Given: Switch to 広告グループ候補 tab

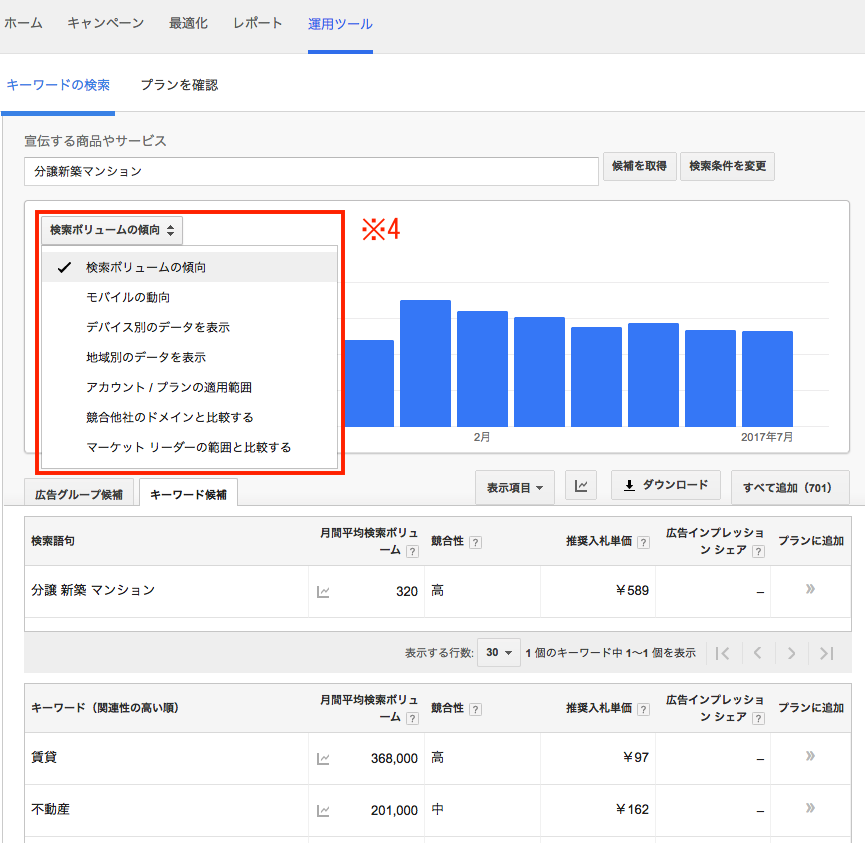Looking at the screenshot, I should (x=79, y=494).
